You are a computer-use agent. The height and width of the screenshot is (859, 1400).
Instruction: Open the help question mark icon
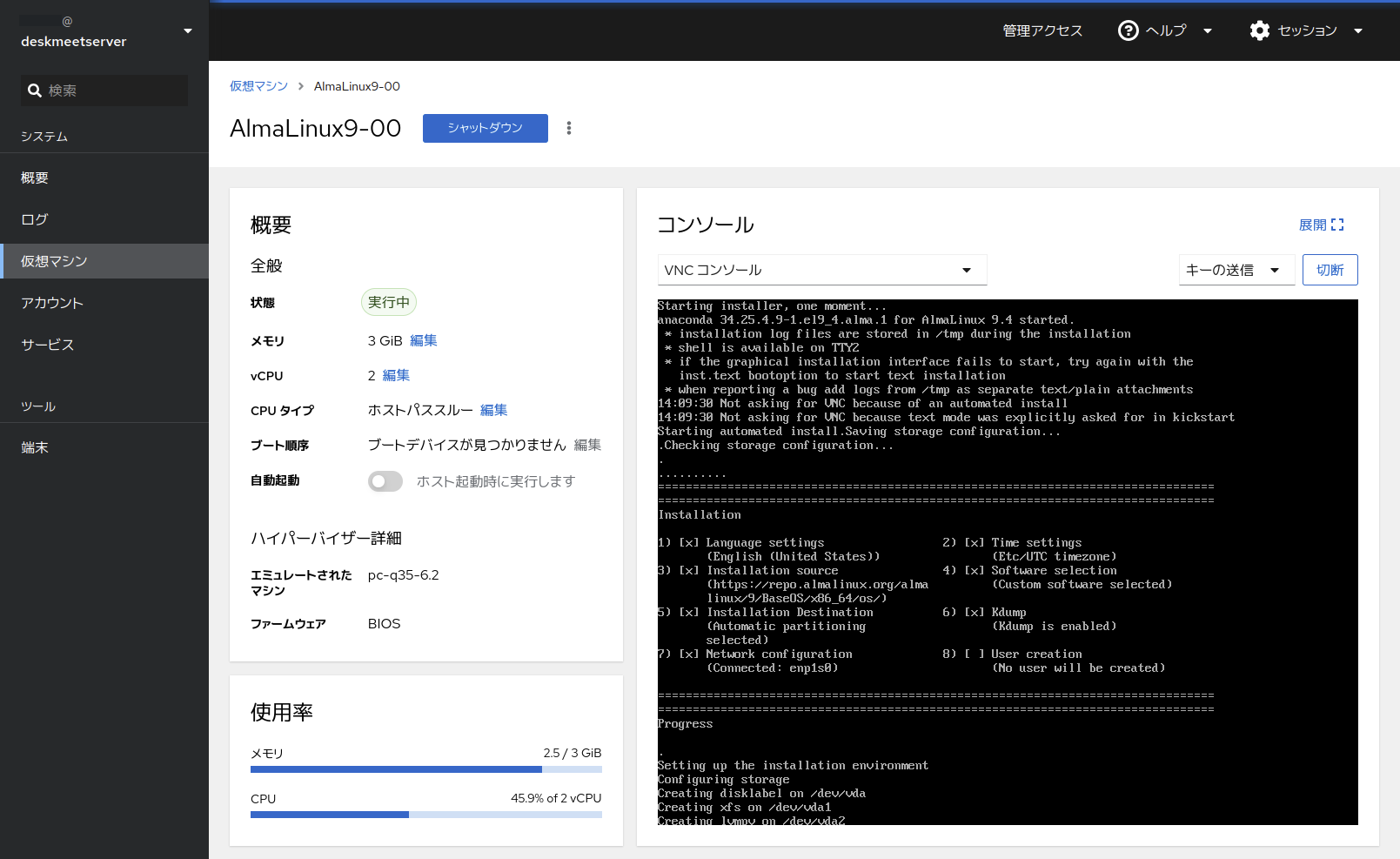(x=1128, y=30)
